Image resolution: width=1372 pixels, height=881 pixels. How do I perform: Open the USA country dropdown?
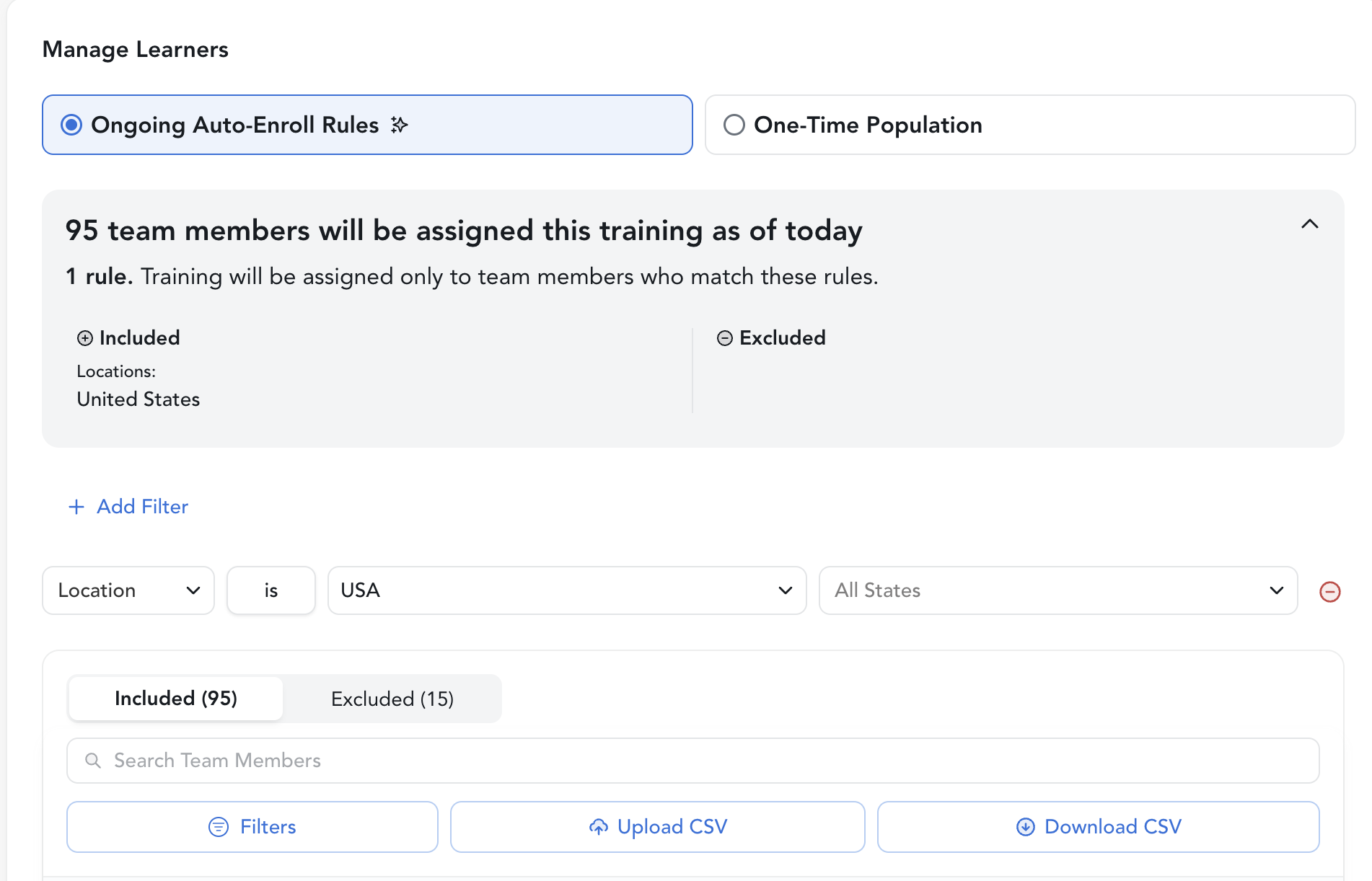(567, 590)
